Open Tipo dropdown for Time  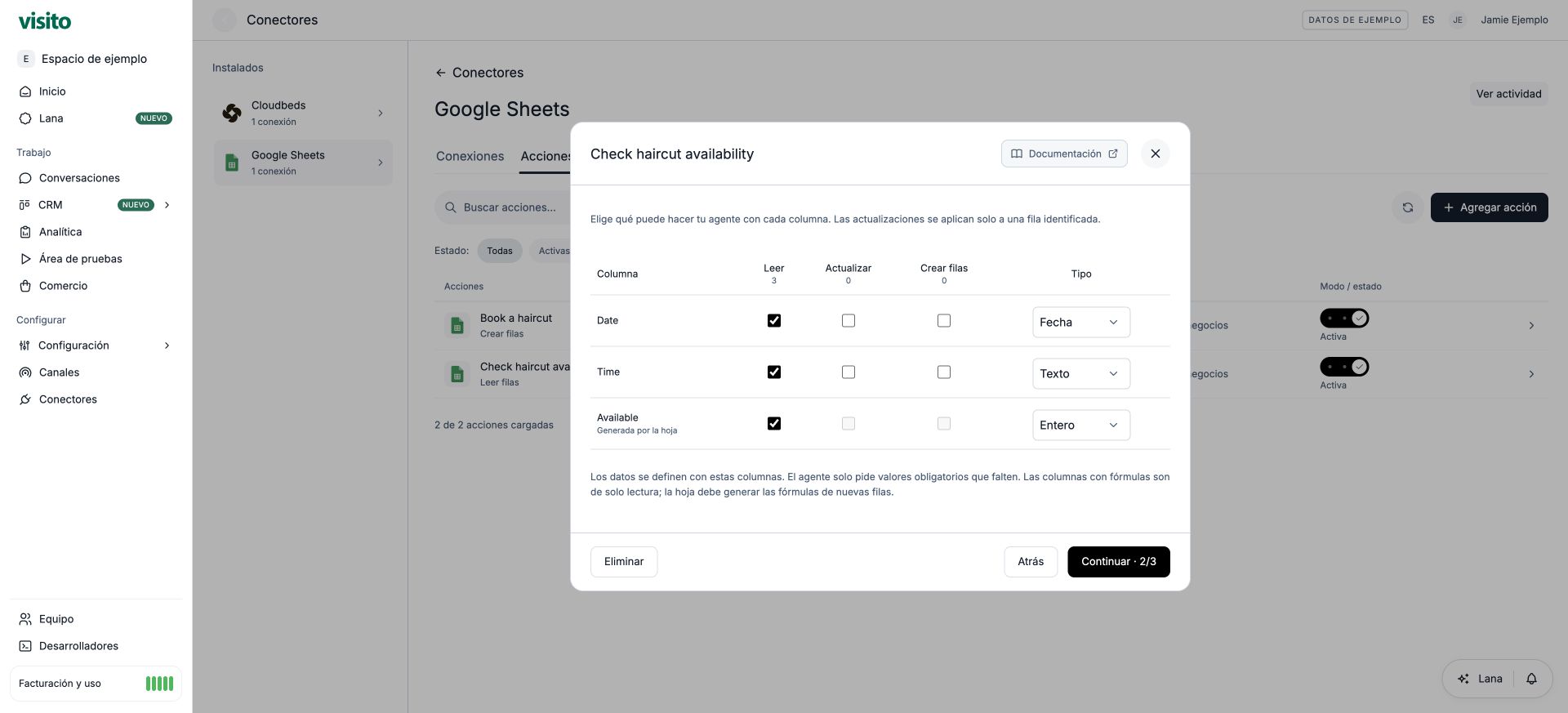1081,373
